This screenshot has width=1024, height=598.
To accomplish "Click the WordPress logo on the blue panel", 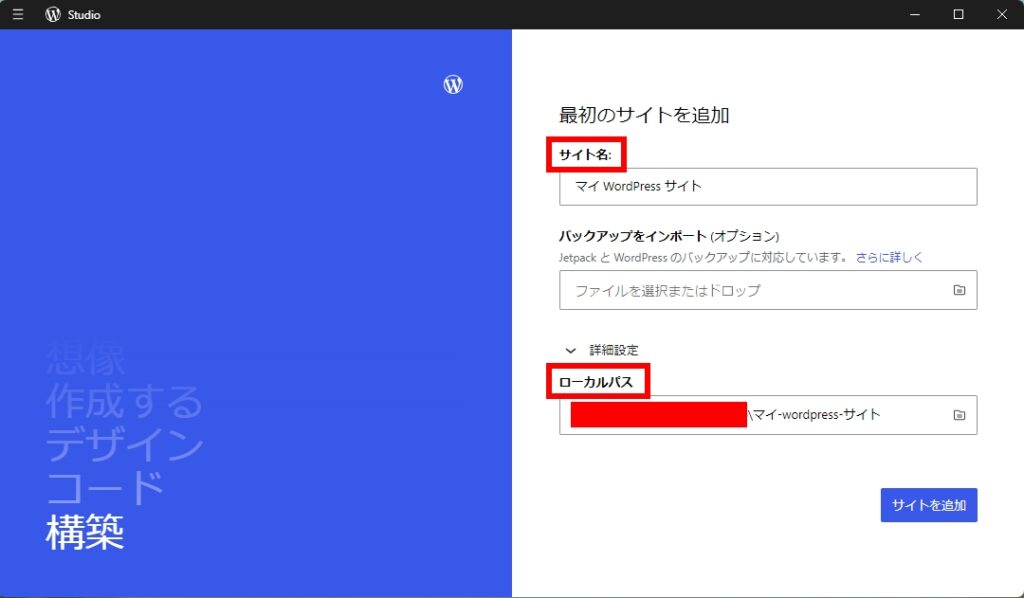I will pos(452,84).
